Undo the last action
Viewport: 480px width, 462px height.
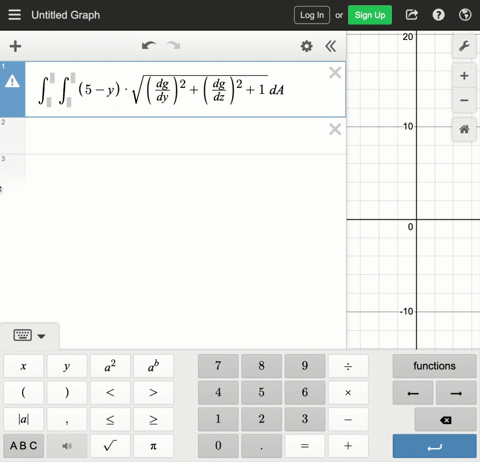point(149,46)
